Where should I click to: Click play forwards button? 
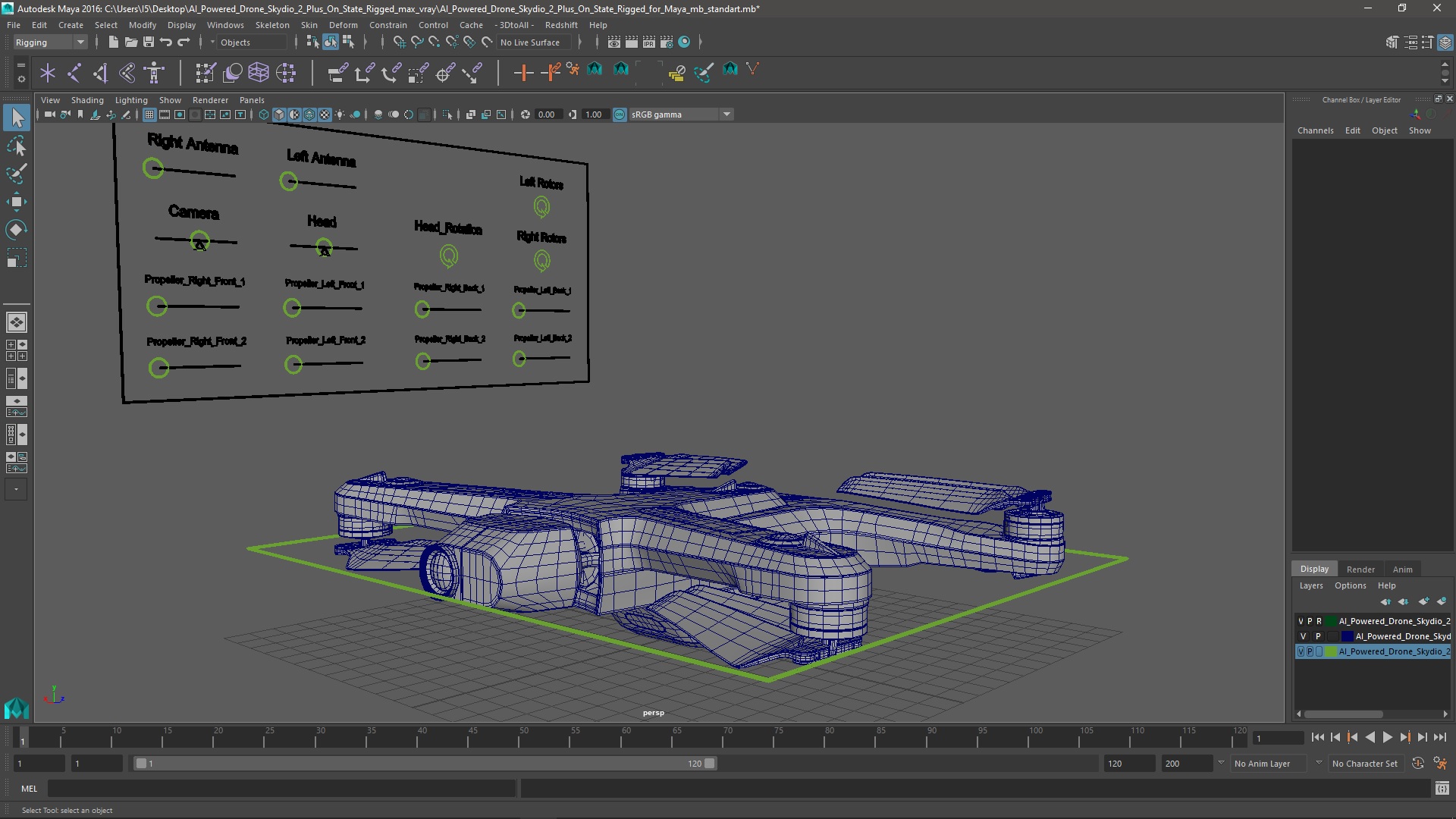pos(1387,737)
